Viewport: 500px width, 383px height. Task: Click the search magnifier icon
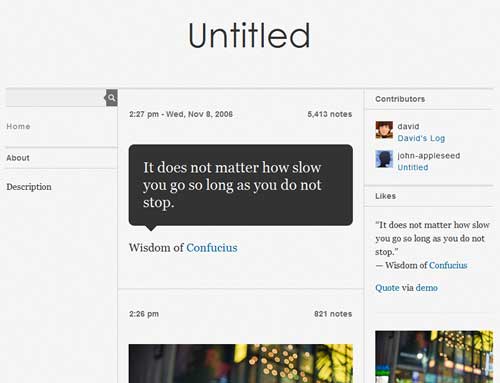[112, 98]
